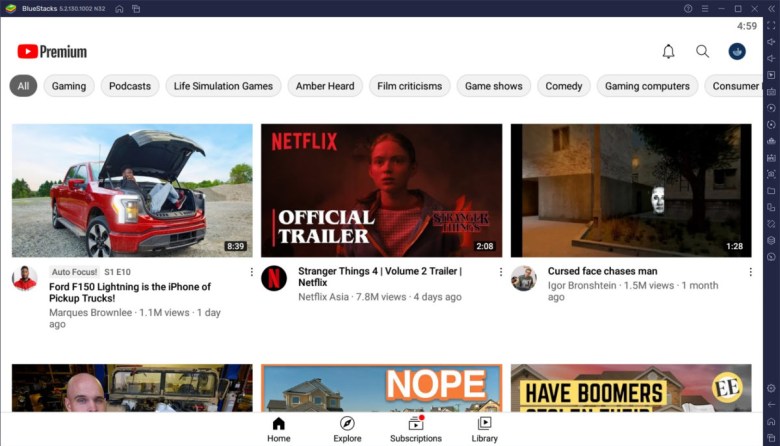
Task: Select the Amber Heard chip
Action: pos(325,86)
